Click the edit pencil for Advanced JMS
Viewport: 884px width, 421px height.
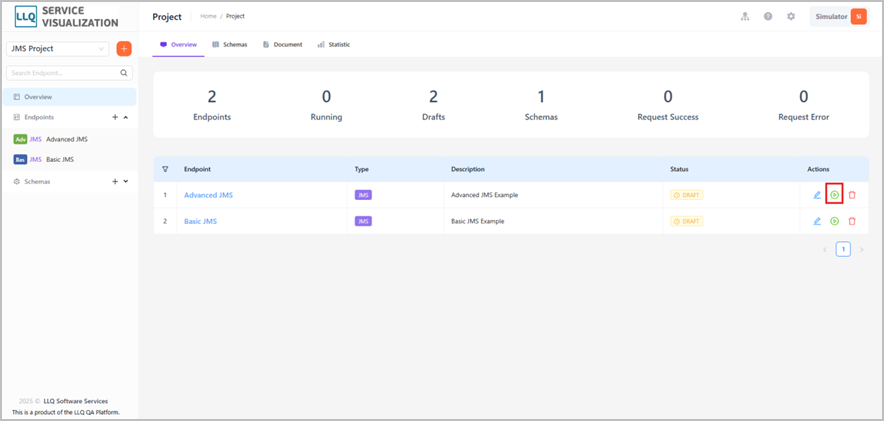pos(817,195)
